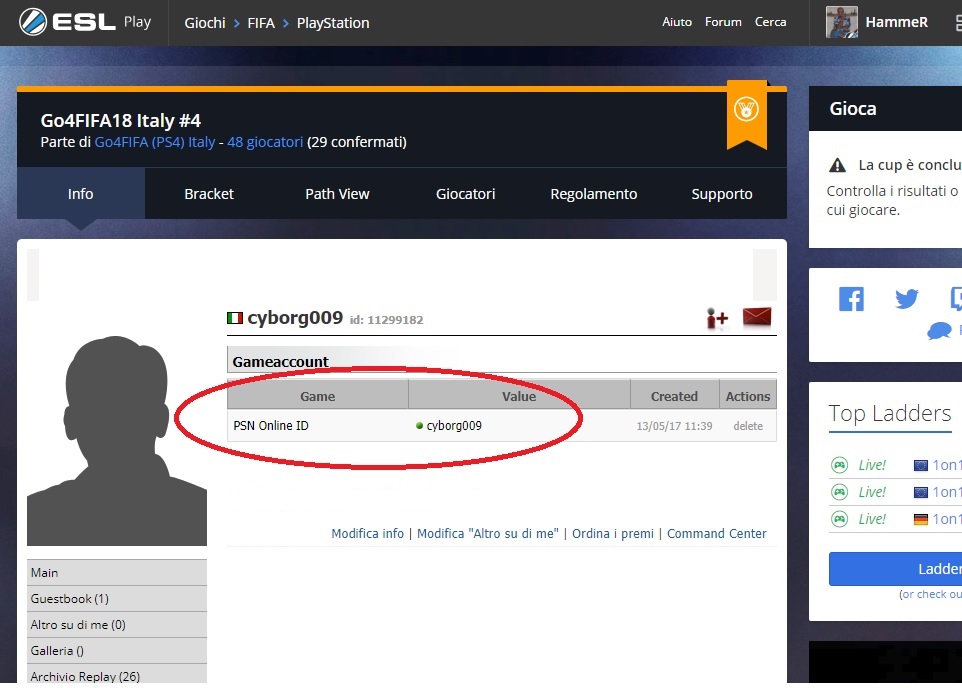Open Go4FIFA (PS4) Italy link

coord(155,142)
